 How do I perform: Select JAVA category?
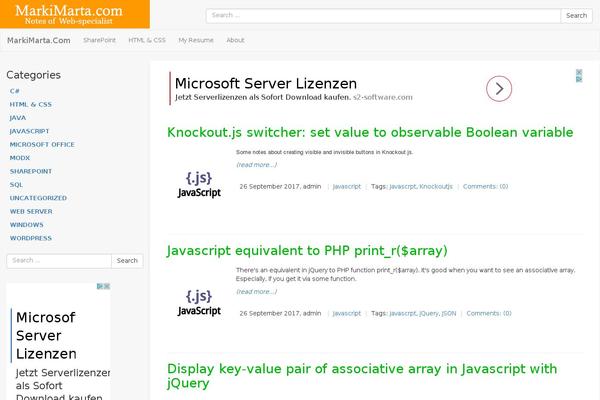pos(18,118)
